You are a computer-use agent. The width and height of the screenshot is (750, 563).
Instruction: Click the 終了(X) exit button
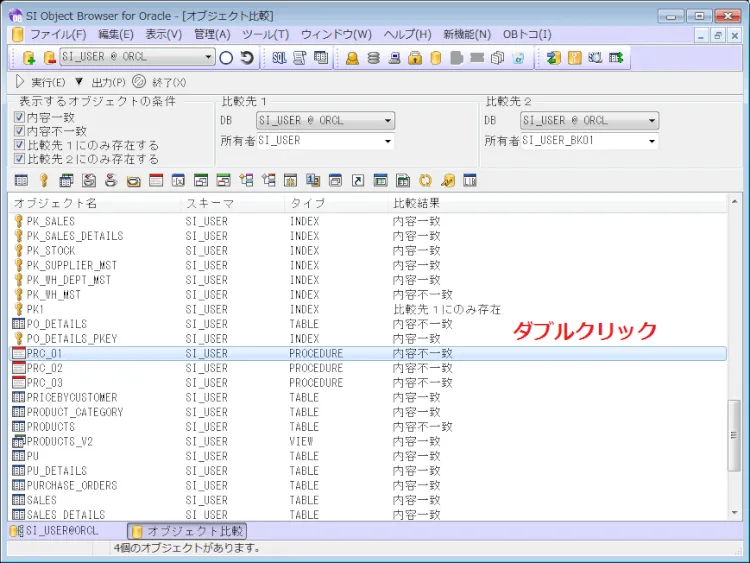point(159,82)
